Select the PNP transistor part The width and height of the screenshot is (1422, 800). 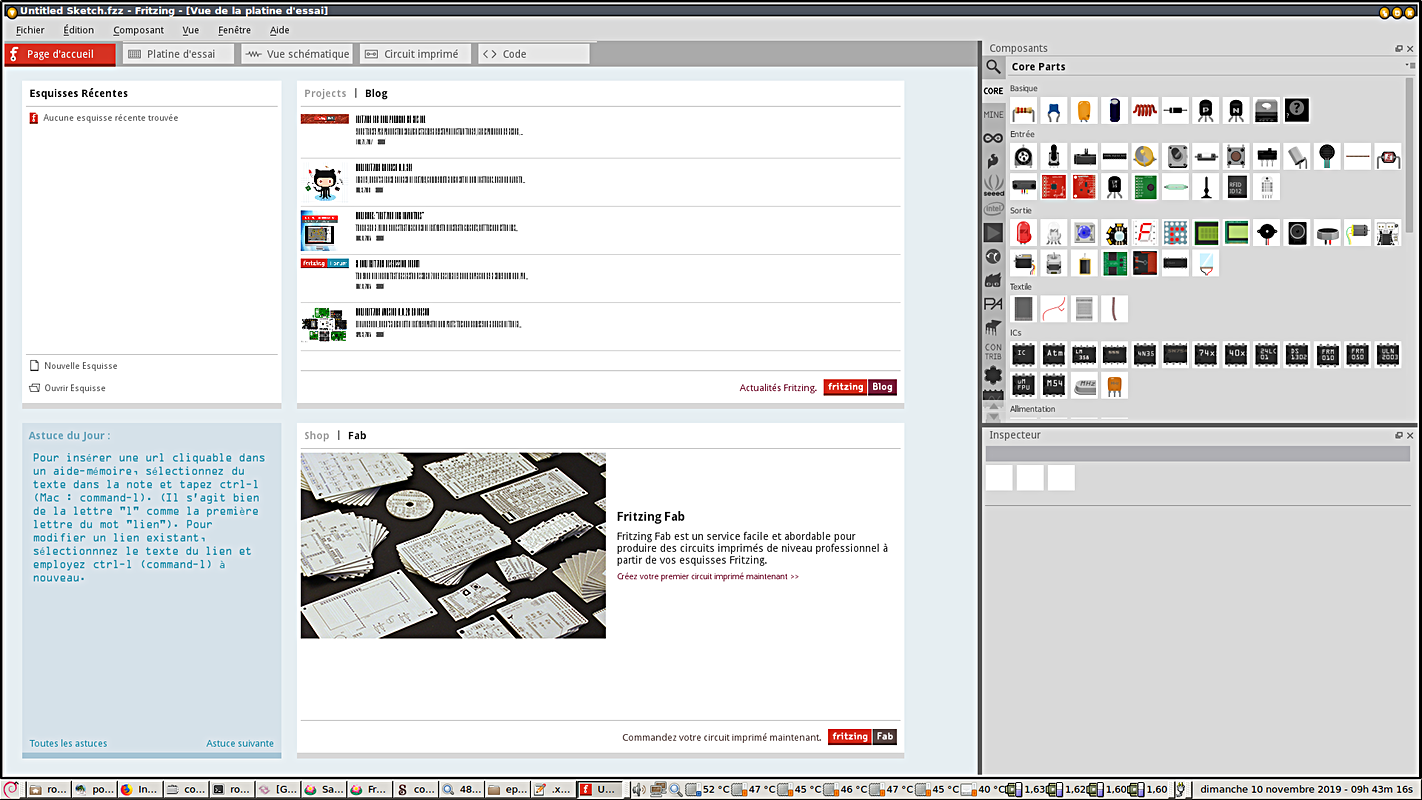pos(1206,110)
